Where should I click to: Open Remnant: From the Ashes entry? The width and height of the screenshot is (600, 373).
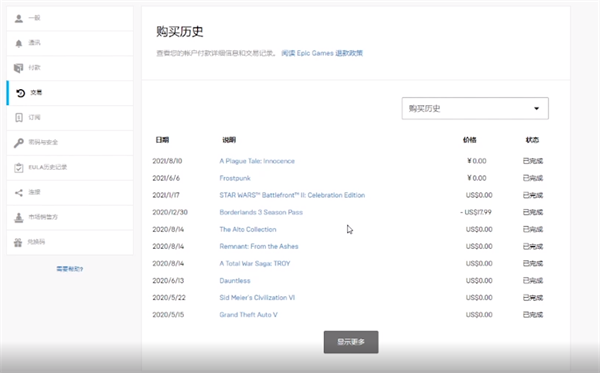[x=259, y=246]
